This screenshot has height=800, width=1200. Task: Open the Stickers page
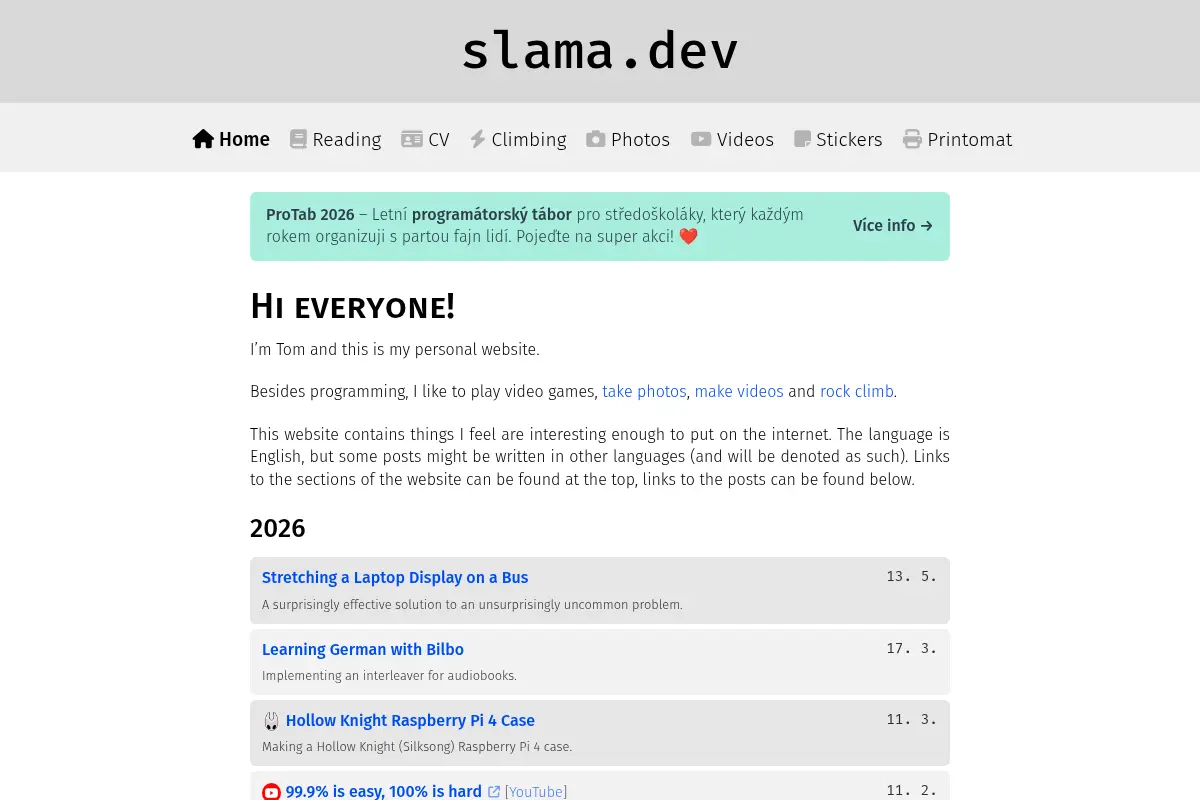coord(838,139)
